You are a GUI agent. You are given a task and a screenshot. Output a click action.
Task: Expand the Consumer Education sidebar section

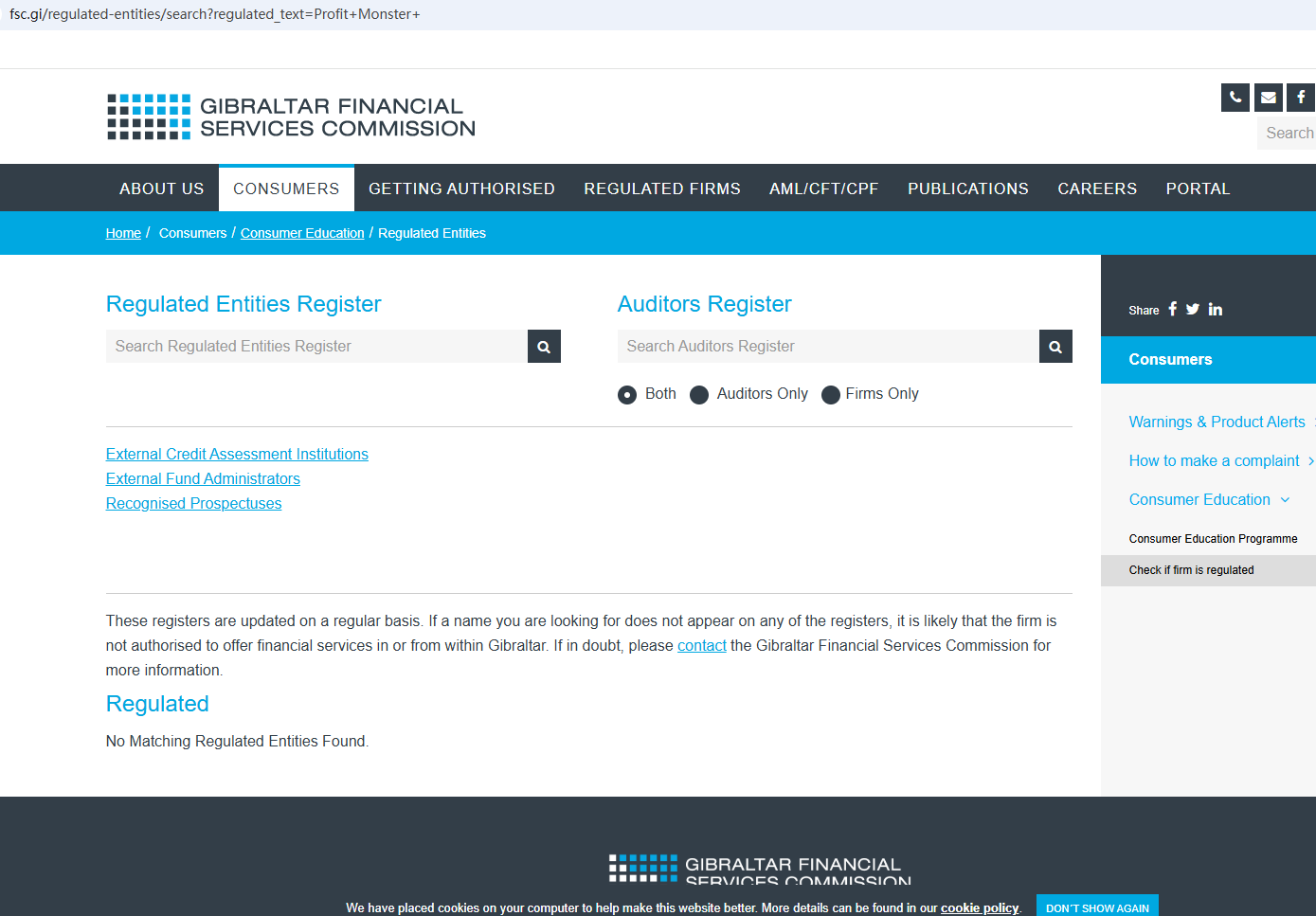coord(1285,500)
